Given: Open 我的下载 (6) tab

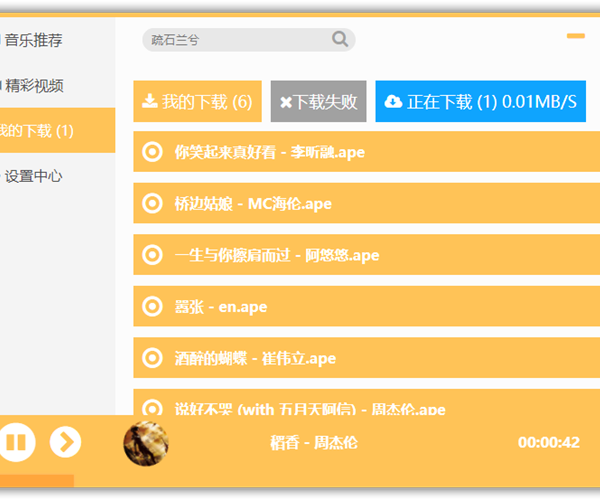Looking at the screenshot, I should pyautogui.click(x=197, y=102).
